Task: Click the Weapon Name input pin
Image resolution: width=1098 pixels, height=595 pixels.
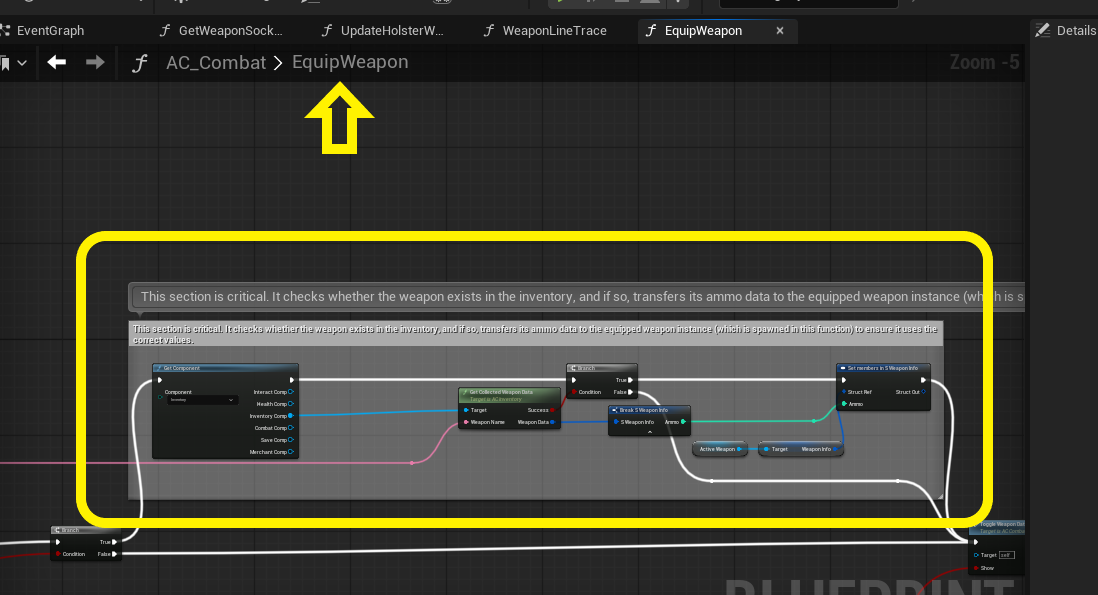Action: pyautogui.click(x=466, y=422)
